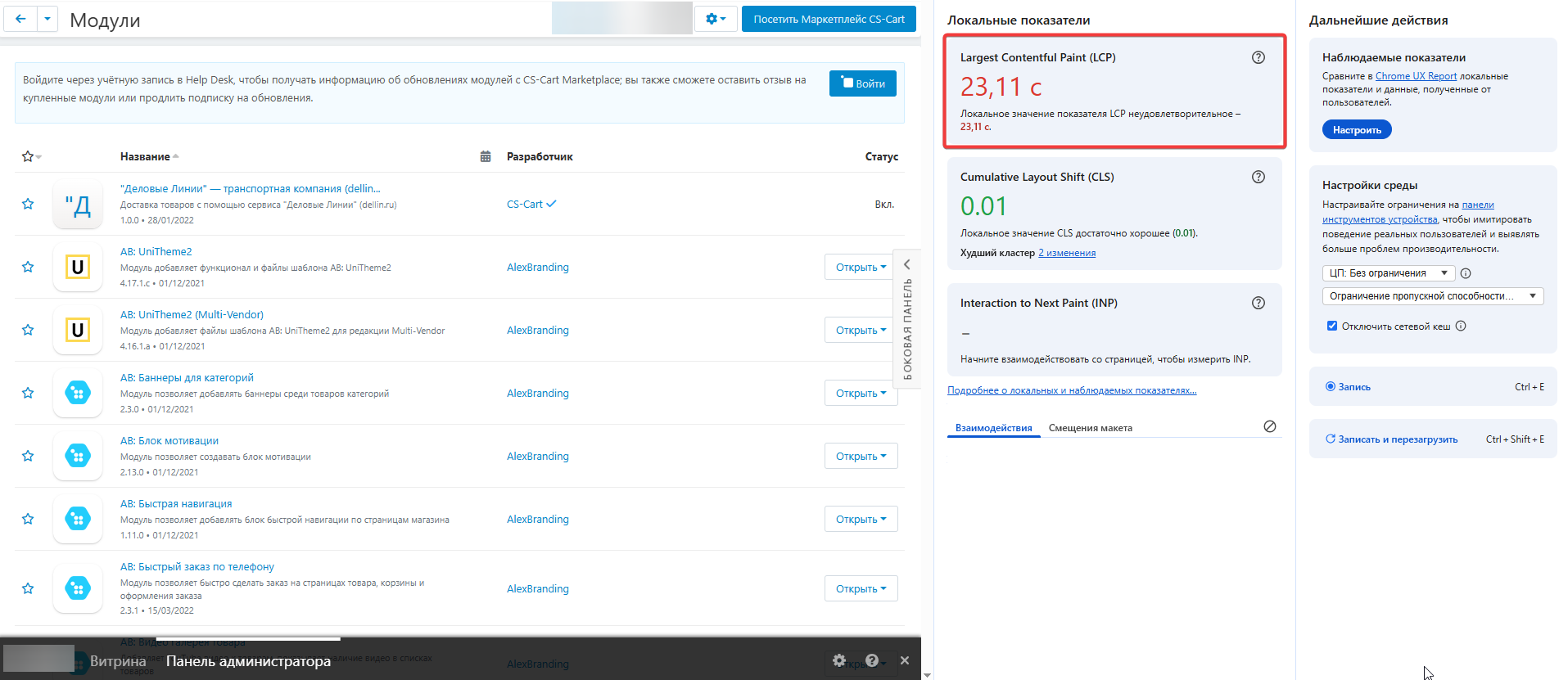The image size is (1568, 680).
Task: Open the network throttling dropdown
Action: coord(1433,296)
